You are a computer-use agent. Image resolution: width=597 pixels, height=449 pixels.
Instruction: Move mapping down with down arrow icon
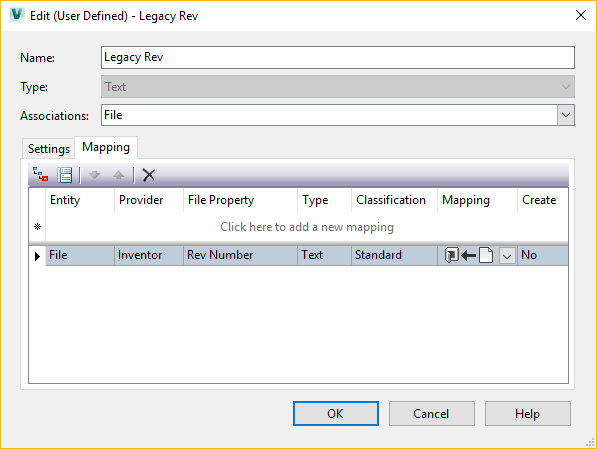click(94, 175)
